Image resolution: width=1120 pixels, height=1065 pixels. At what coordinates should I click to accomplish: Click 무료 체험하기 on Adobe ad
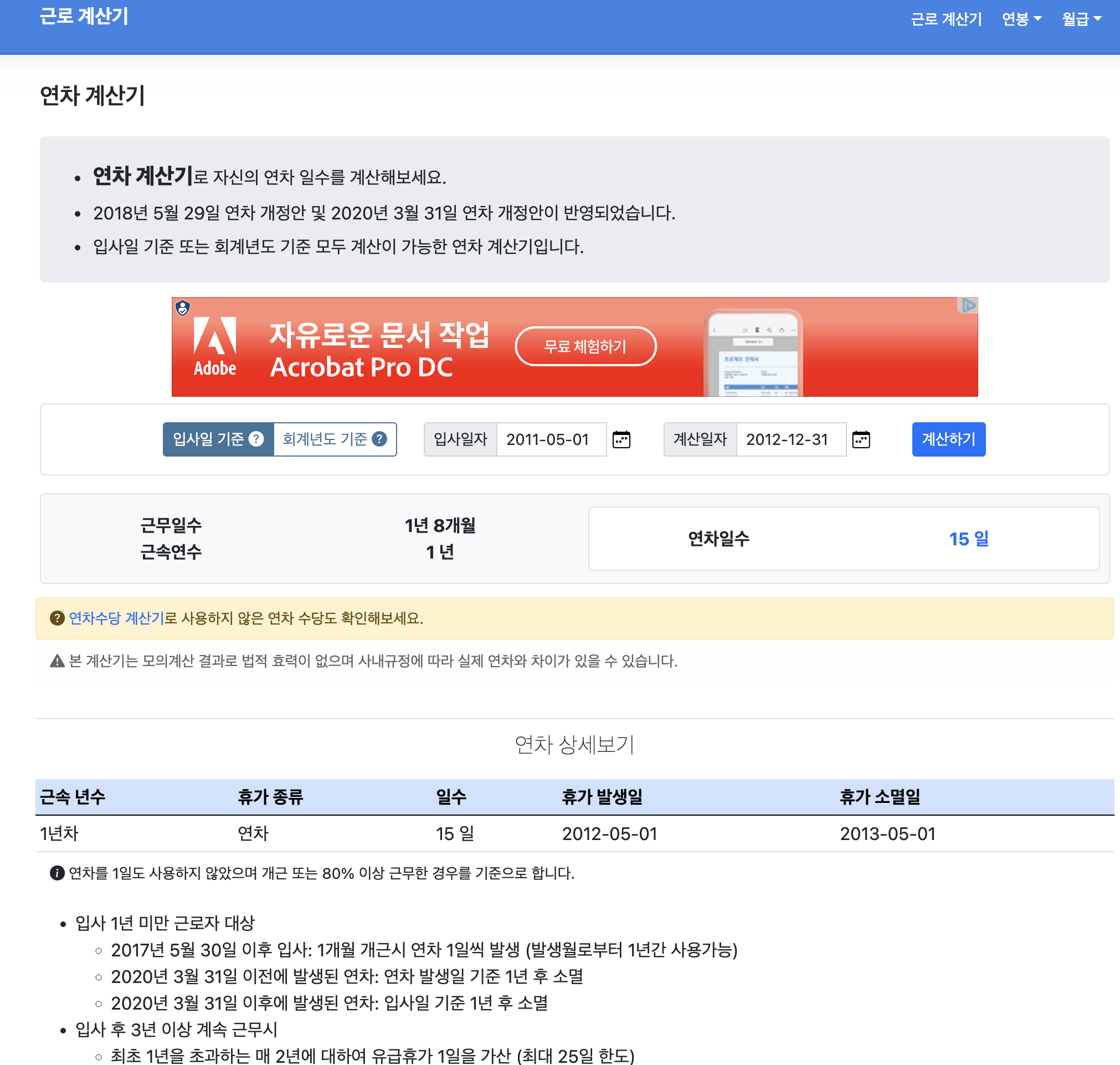tap(585, 346)
